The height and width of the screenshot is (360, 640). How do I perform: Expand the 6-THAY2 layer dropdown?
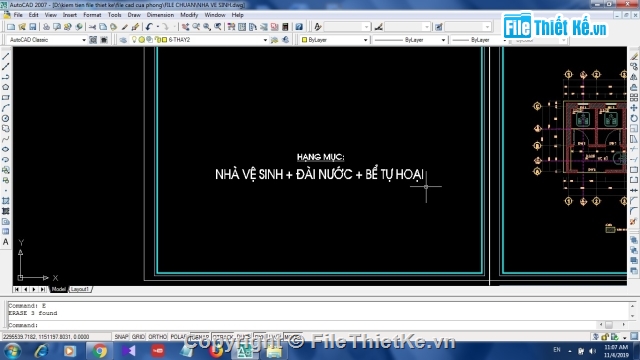click(x=265, y=40)
